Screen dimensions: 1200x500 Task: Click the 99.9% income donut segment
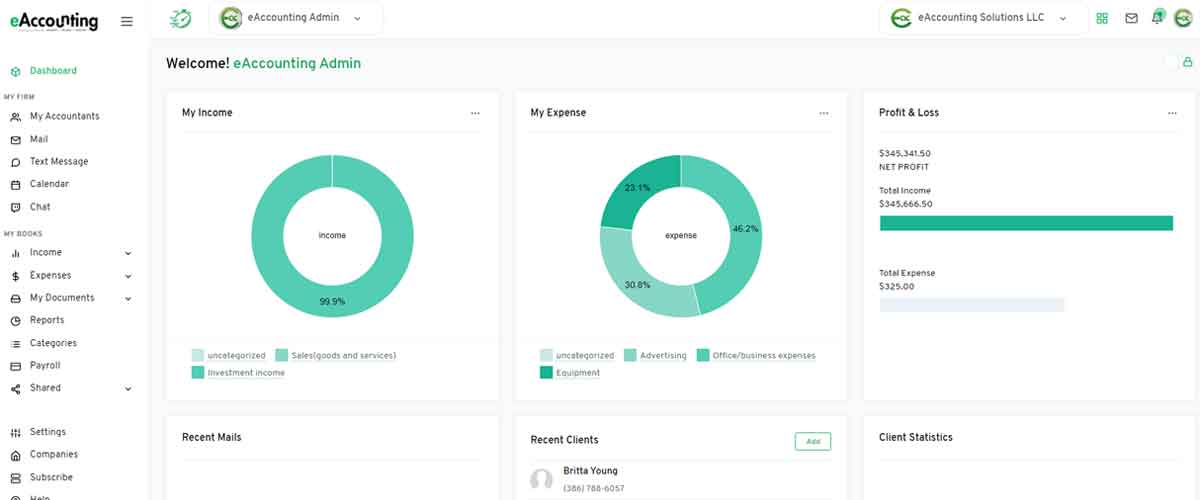332,300
